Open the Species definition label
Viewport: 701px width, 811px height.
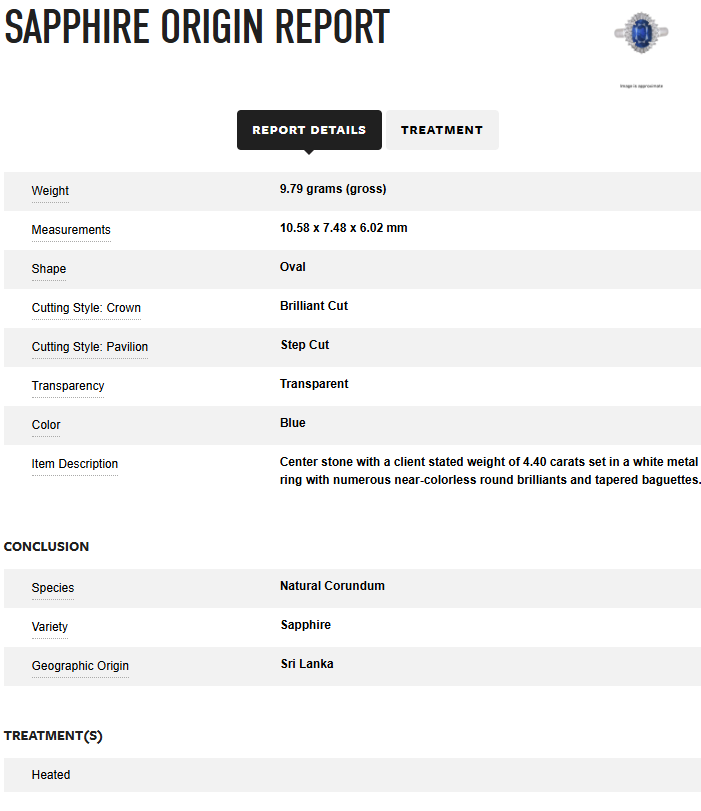(53, 588)
